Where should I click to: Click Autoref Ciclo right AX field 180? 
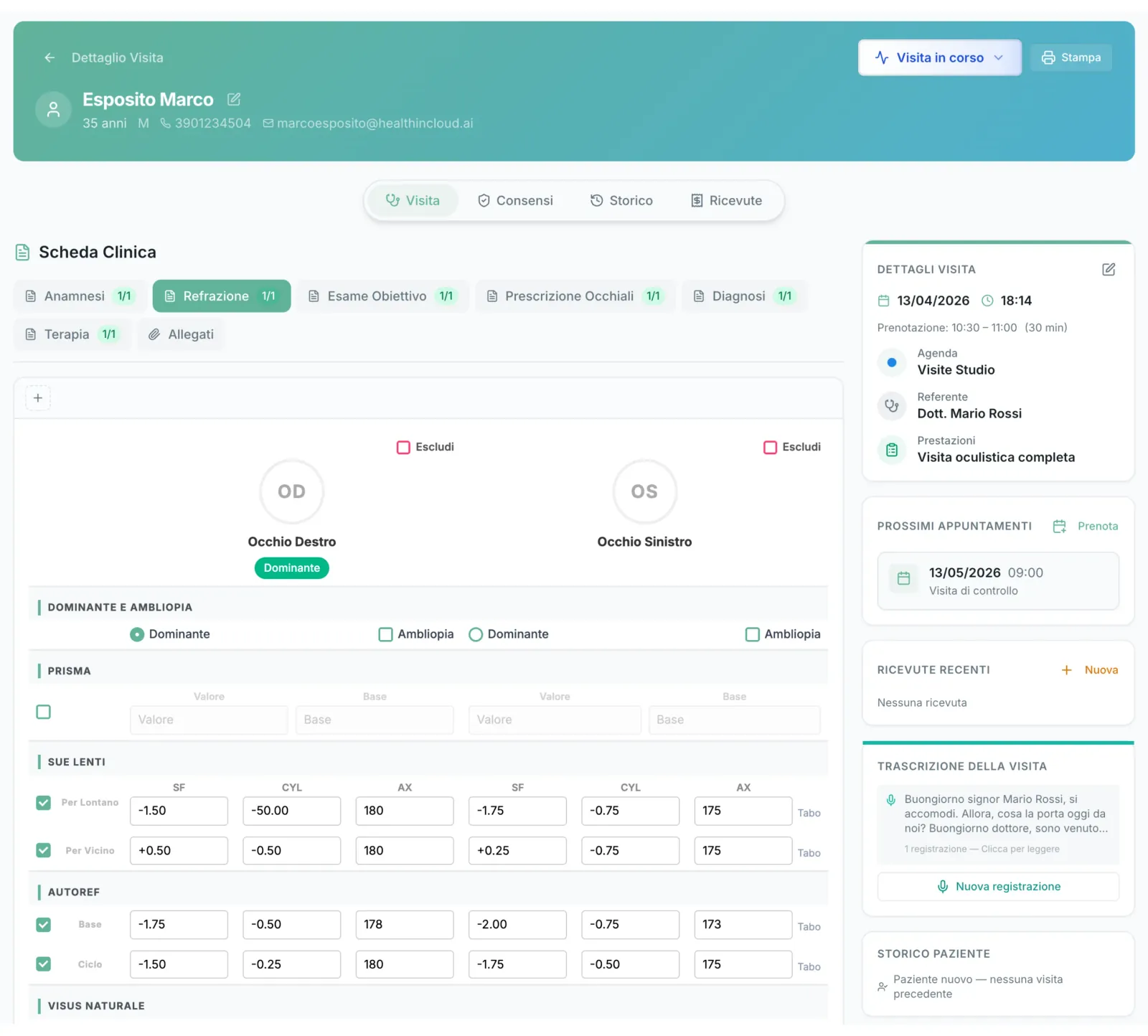pos(404,964)
